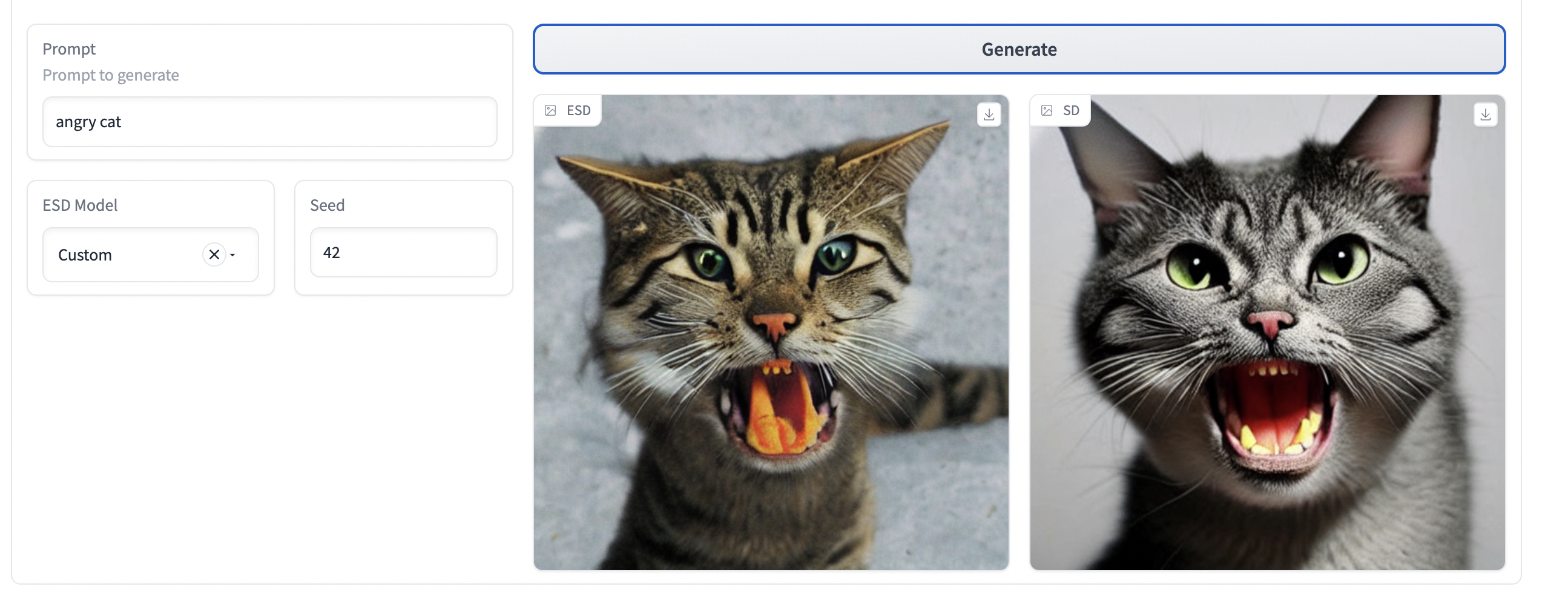Click the 'Seed' label
The image size is (1568, 601).
point(327,205)
